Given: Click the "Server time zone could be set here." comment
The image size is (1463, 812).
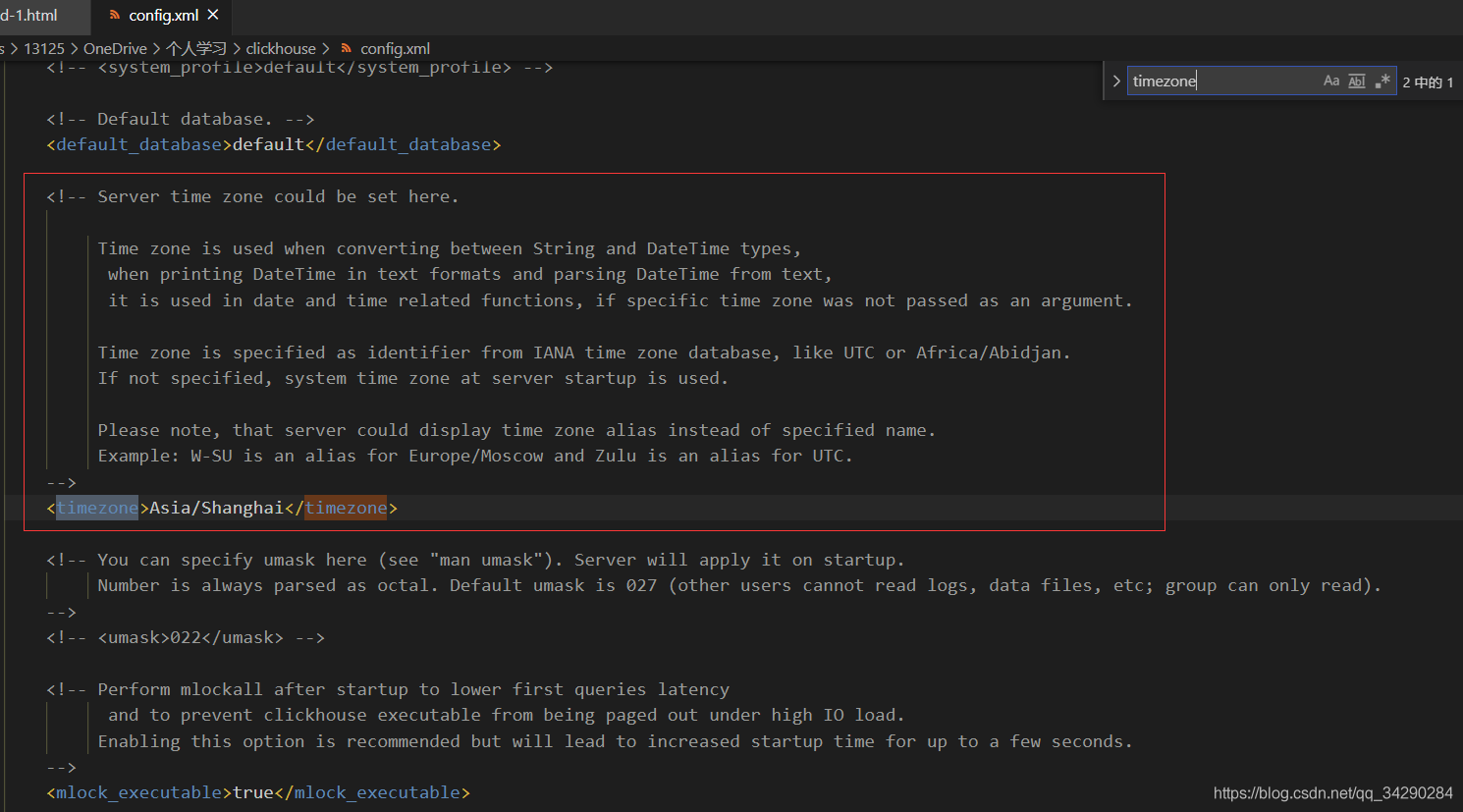Looking at the screenshot, I should coord(252,196).
